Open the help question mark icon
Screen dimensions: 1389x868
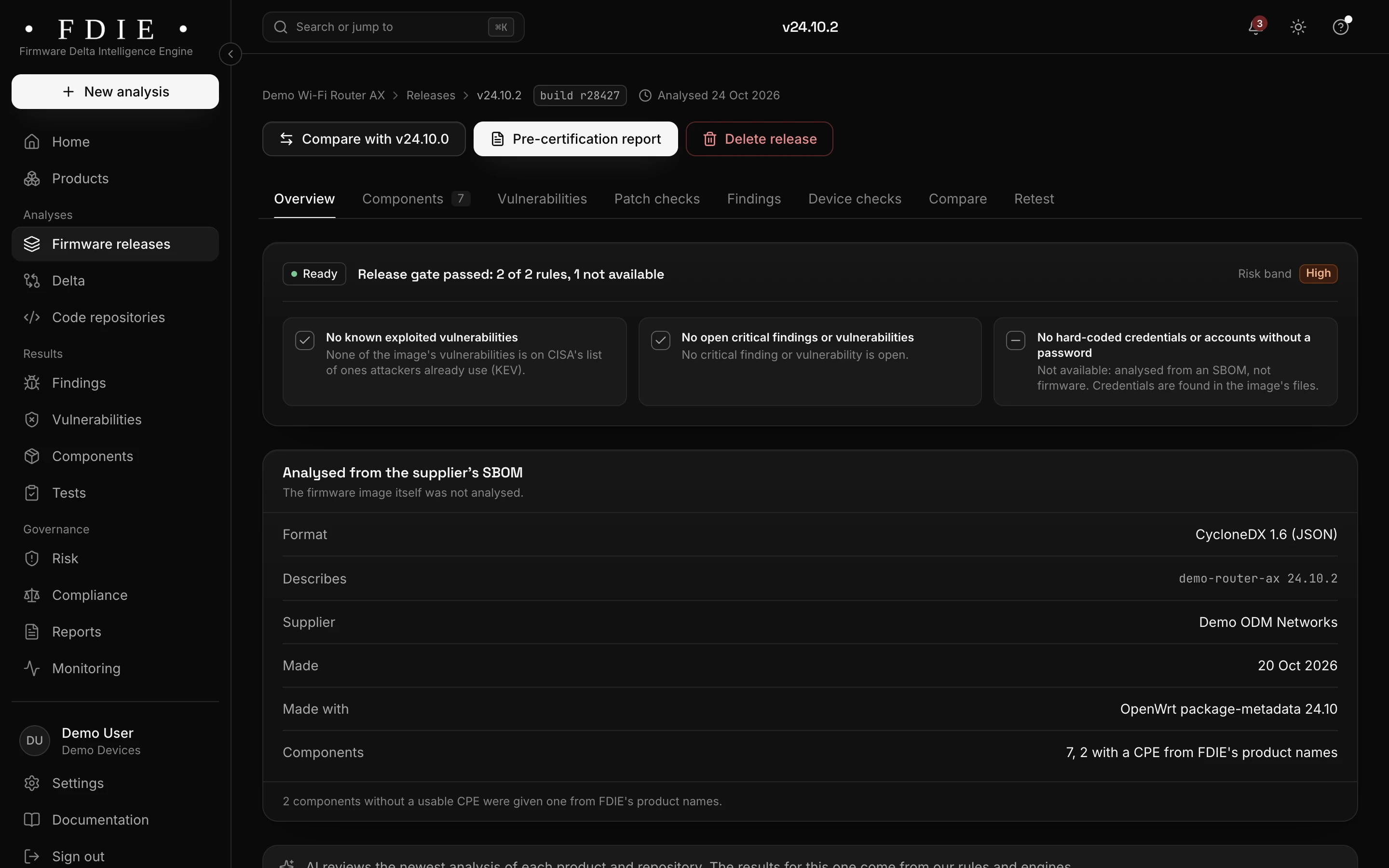1340,27
